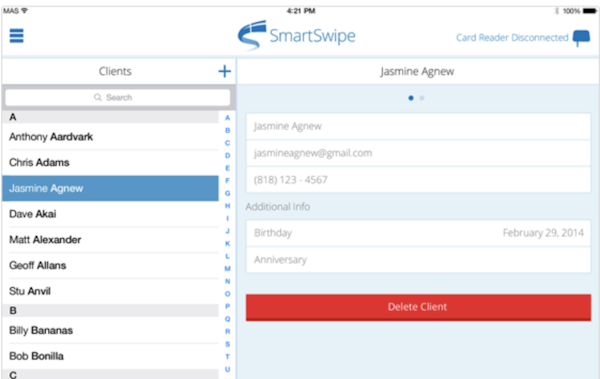This screenshot has width=600, height=379.
Task: Jump to index letter Q
Action: (x=227, y=319)
